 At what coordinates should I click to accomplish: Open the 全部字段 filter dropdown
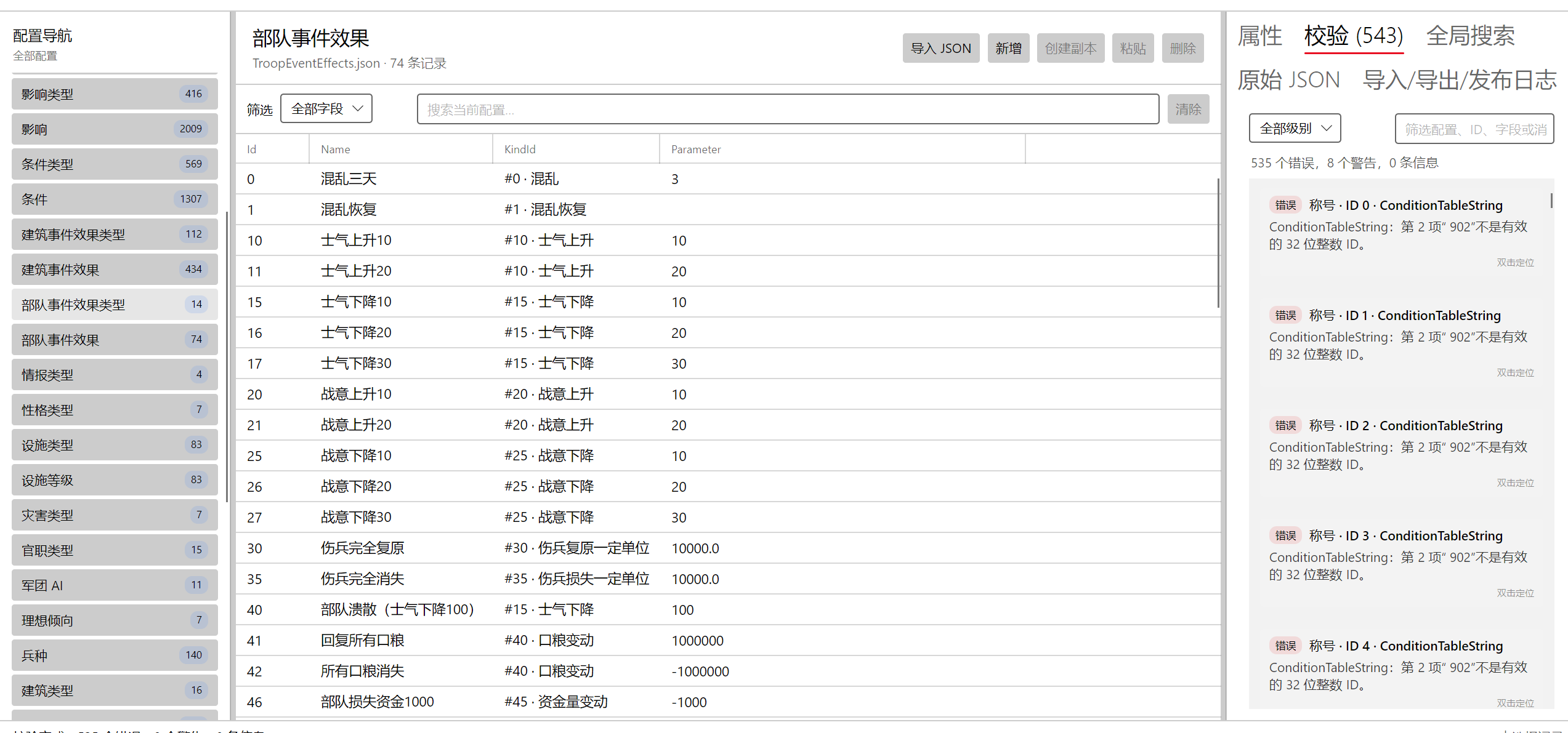326,109
